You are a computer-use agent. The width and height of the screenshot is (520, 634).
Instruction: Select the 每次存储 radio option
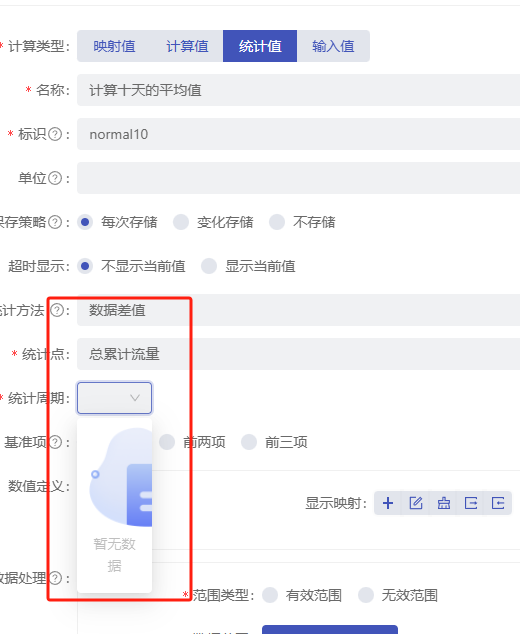pos(85,222)
